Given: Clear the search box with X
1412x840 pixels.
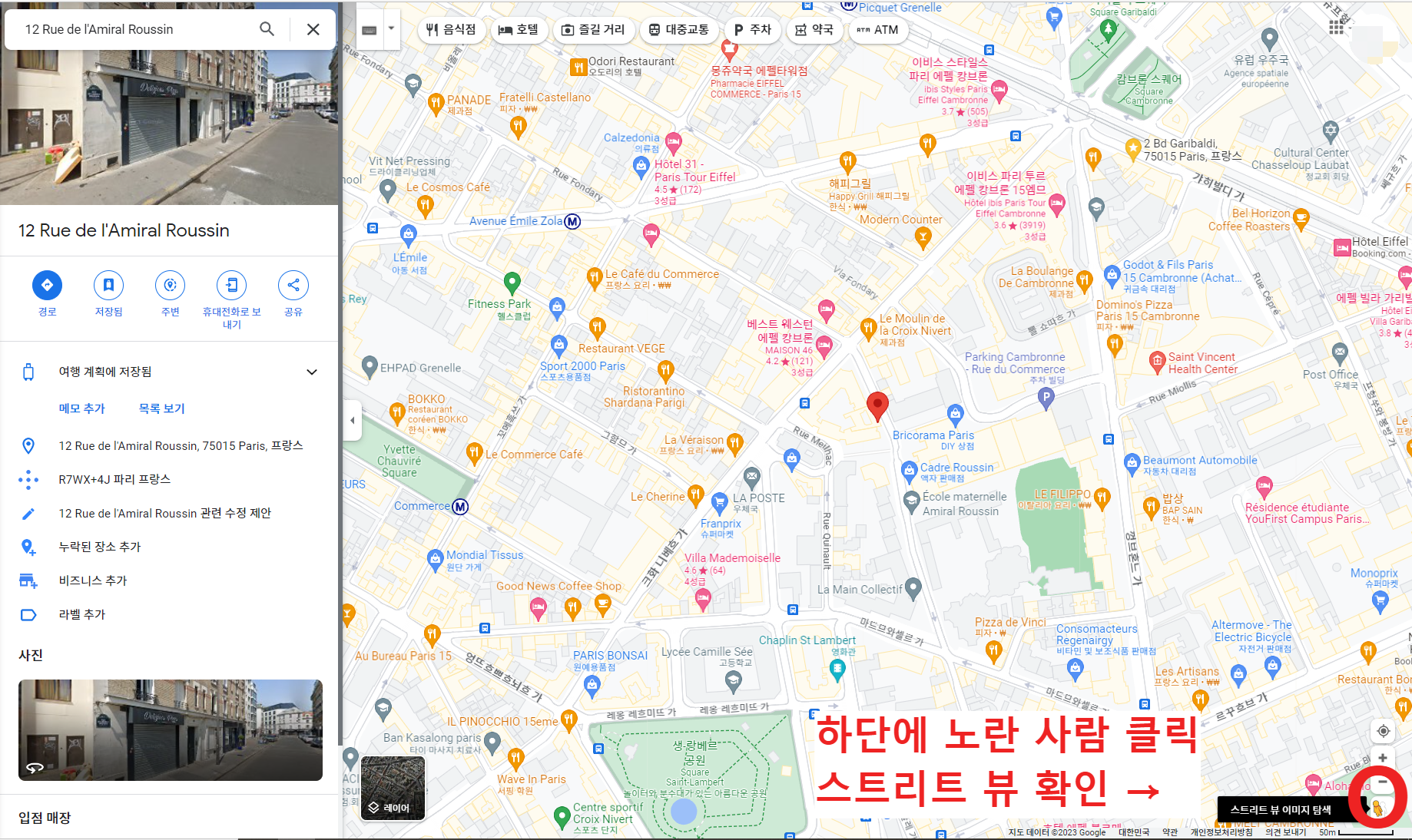Looking at the screenshot, I should 313,29.
